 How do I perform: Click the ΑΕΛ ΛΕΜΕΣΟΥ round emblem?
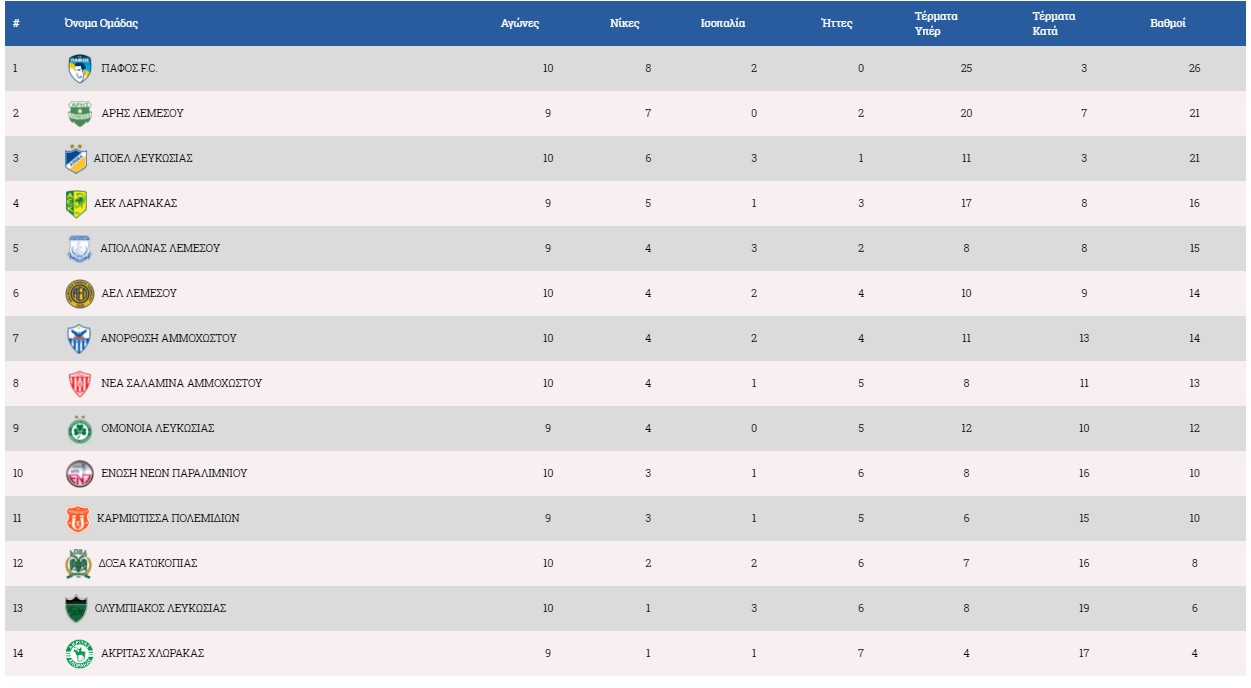tap(79, 293)
